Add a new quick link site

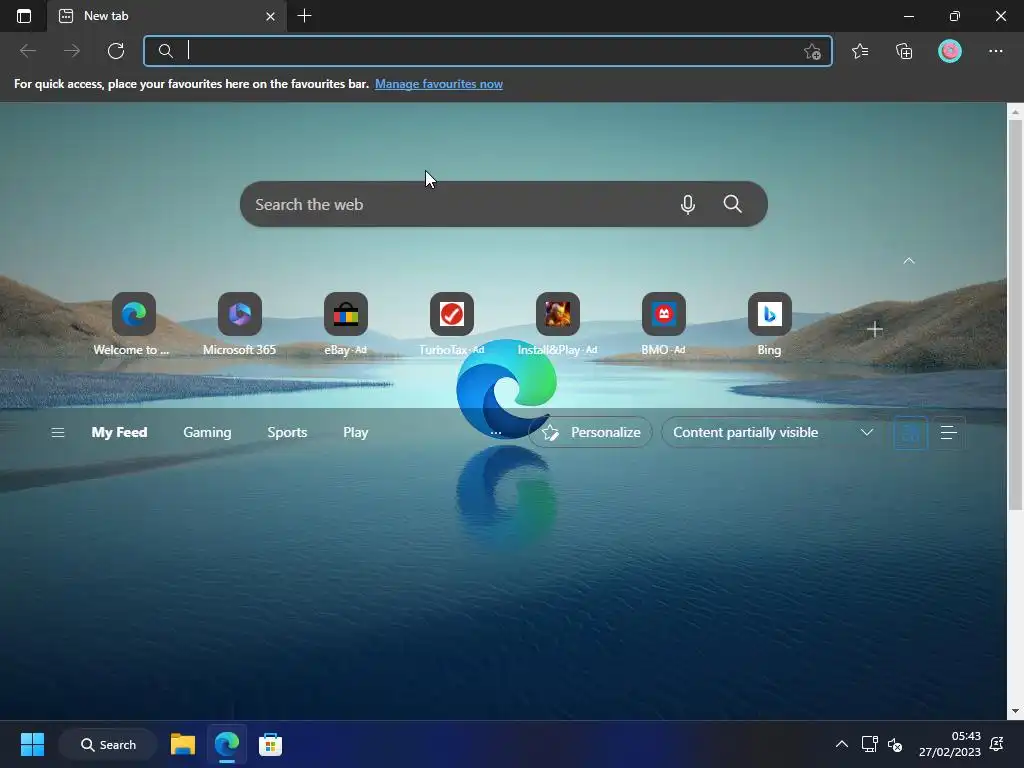pyautogui.click(x=874, y=330)
